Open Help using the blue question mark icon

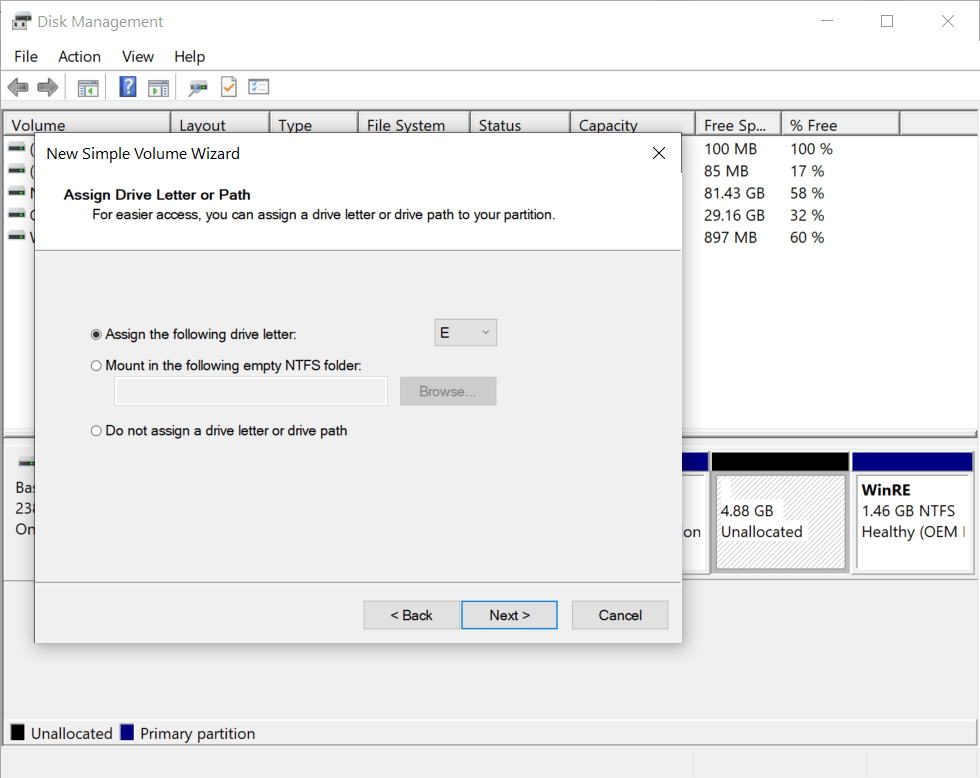[127, 87]
